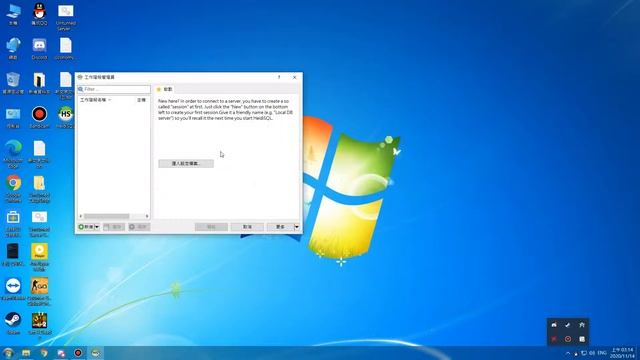640x360 pixels.
Task: Switch to Bandicam on the taskbar
Action: tap(78, 353)
